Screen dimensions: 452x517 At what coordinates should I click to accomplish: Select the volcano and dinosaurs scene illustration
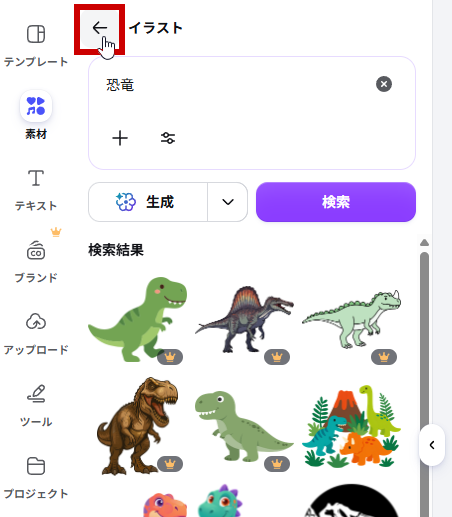(351, 426)
